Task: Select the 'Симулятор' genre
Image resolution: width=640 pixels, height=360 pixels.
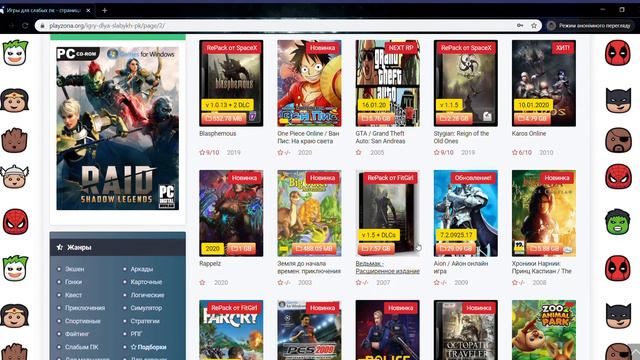Action: (x=146, y=308)
